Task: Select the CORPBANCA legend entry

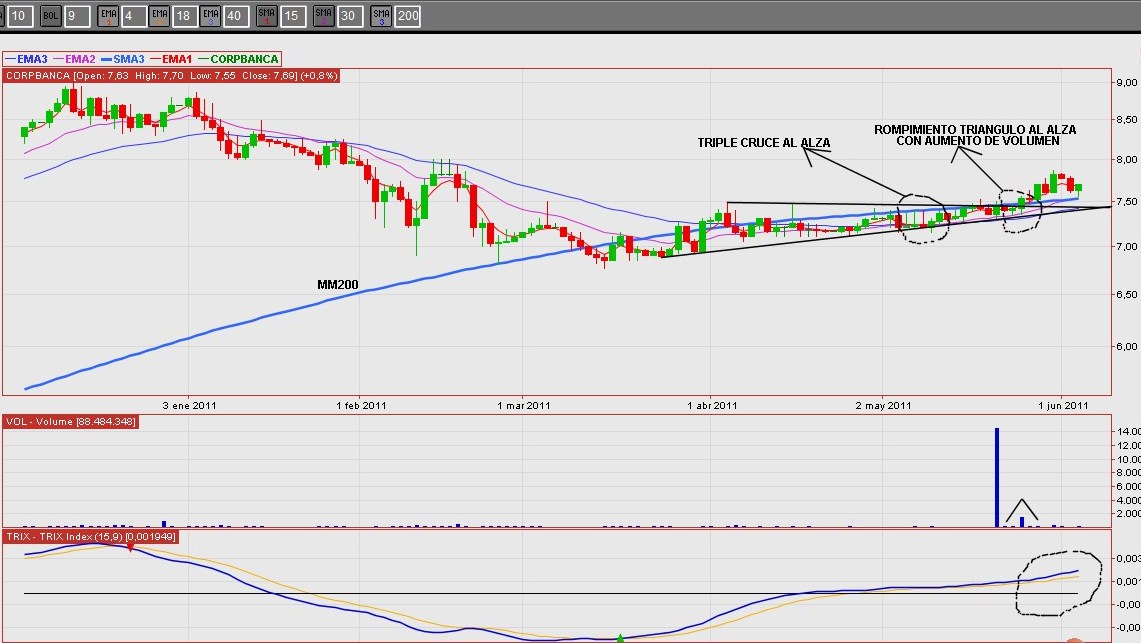Action: coord(239,59)
